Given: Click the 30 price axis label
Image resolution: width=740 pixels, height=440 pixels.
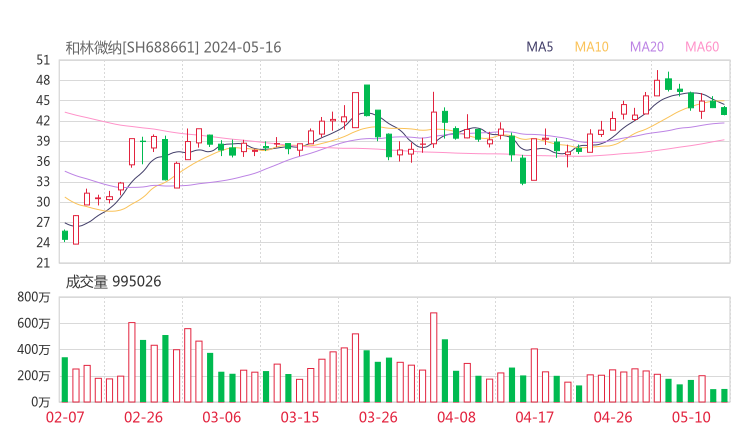Looking at the screenshot, I should [x=43, y=202].
